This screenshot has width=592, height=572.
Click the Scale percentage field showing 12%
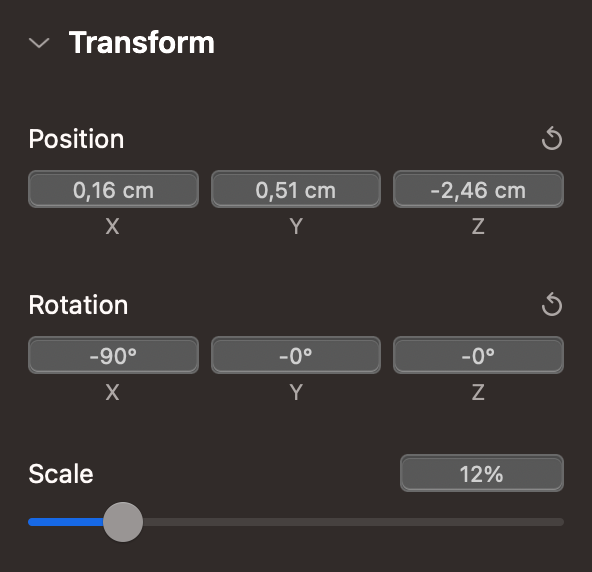(482, 473)
